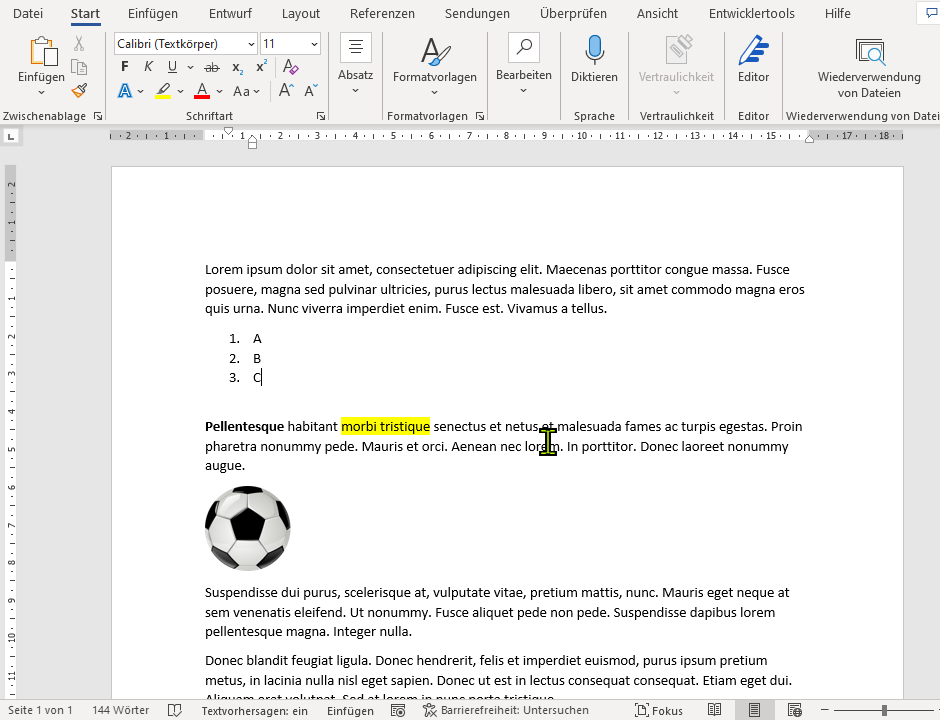Open the Zwischenablage dialog launcher

tap(98, 116)
